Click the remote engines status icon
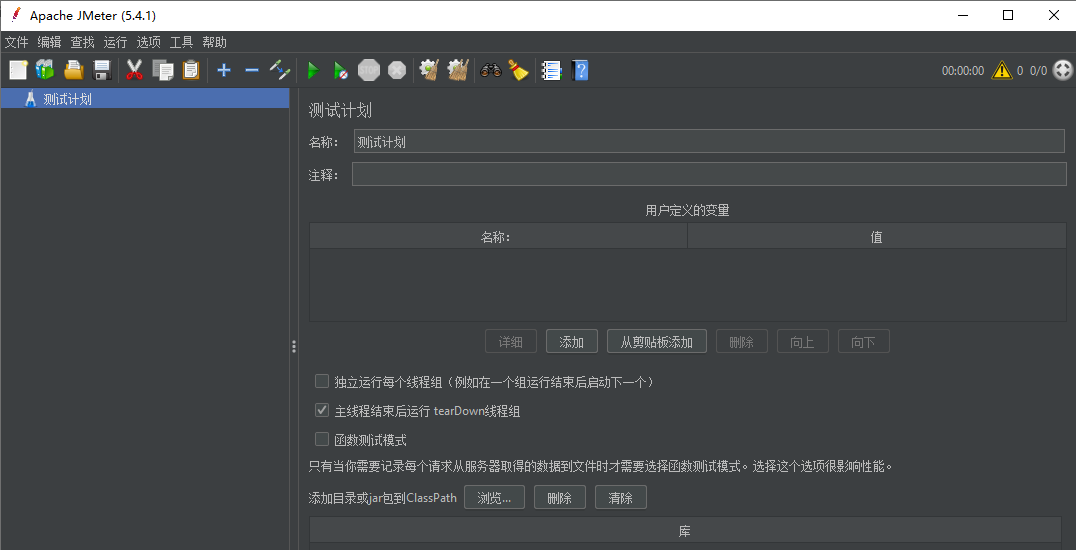The width and height of the screenshot is (1076, 550). 1062,70
